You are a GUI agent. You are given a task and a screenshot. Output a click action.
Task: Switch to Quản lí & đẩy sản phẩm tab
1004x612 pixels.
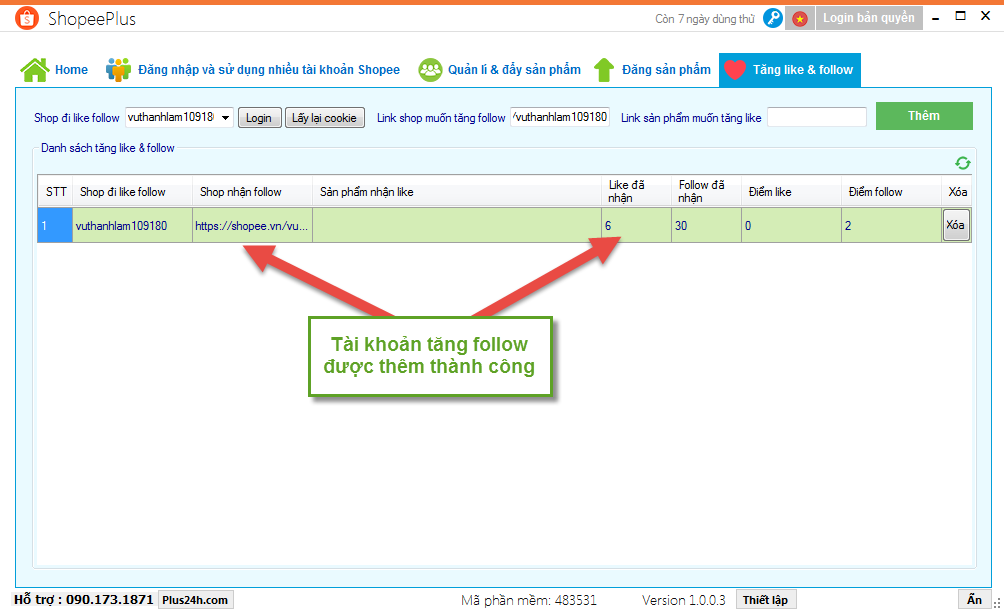[499, 70]
